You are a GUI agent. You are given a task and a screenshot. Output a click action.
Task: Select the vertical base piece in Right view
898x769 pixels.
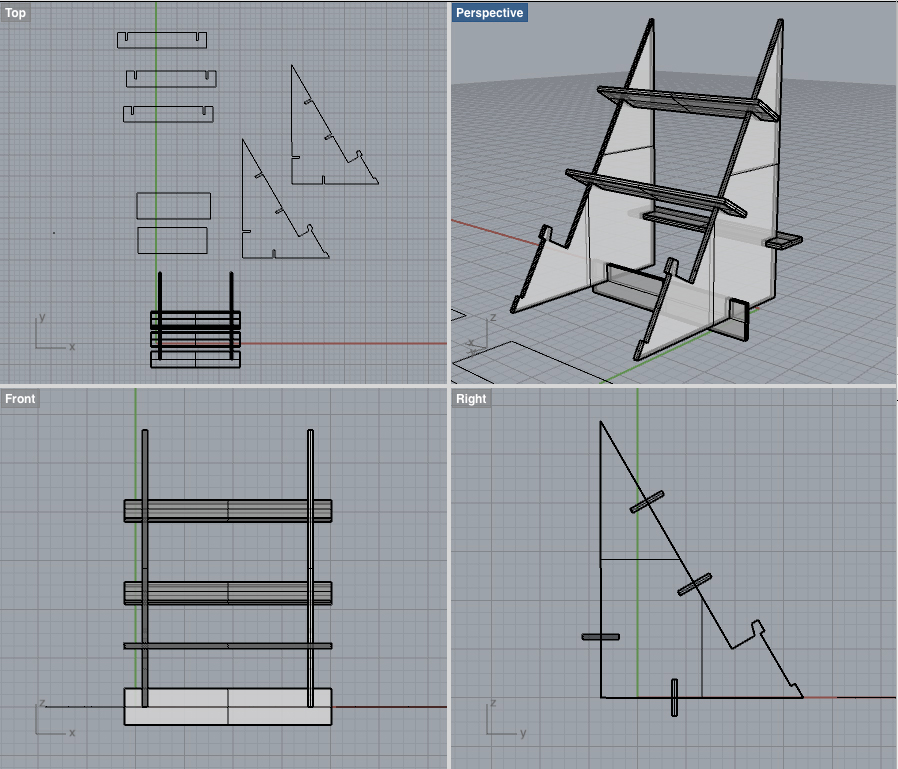pos(676,697)
